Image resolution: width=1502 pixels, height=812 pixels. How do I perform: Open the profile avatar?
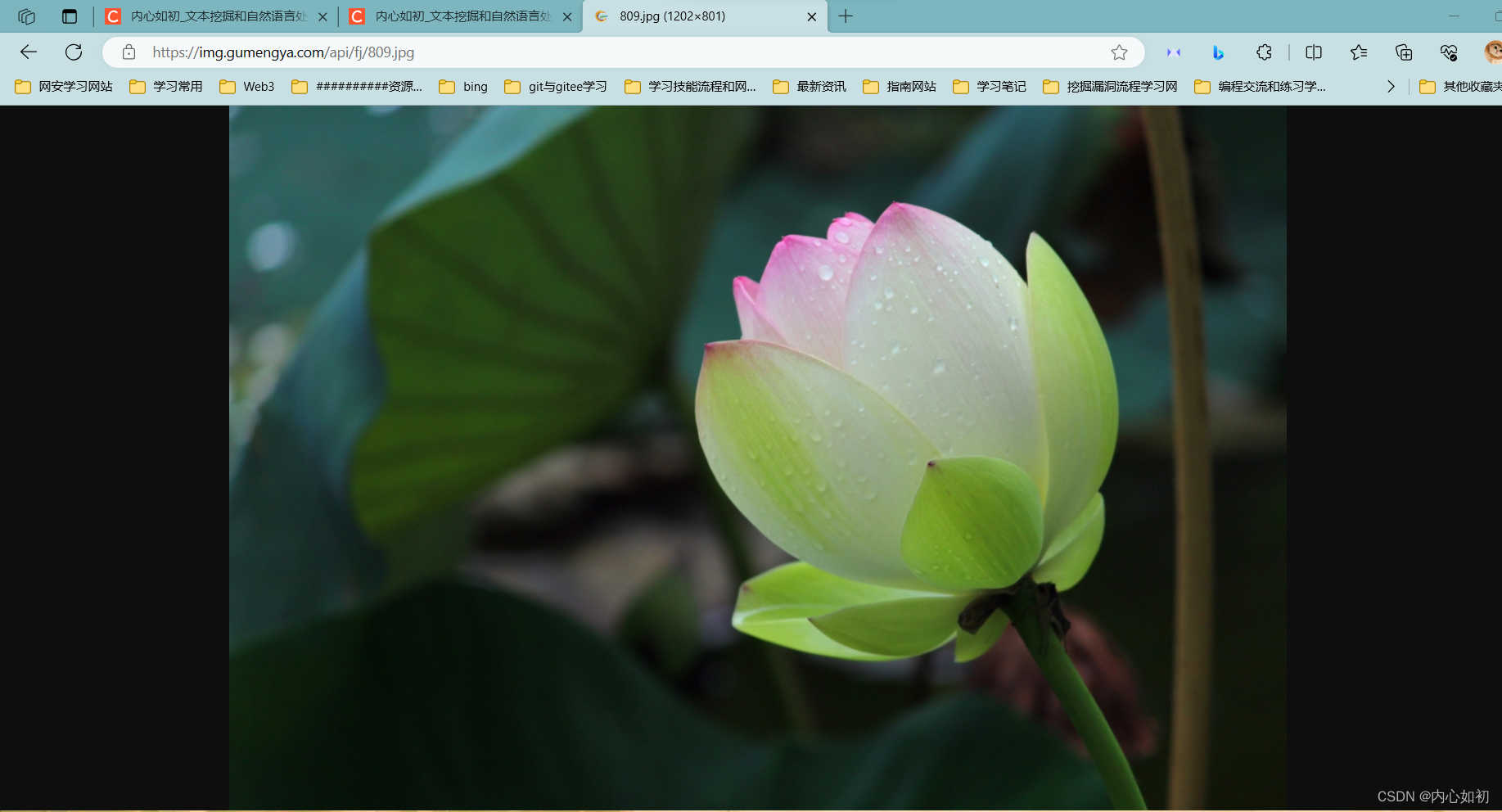pyautogui.click(x=1493, y=52)
